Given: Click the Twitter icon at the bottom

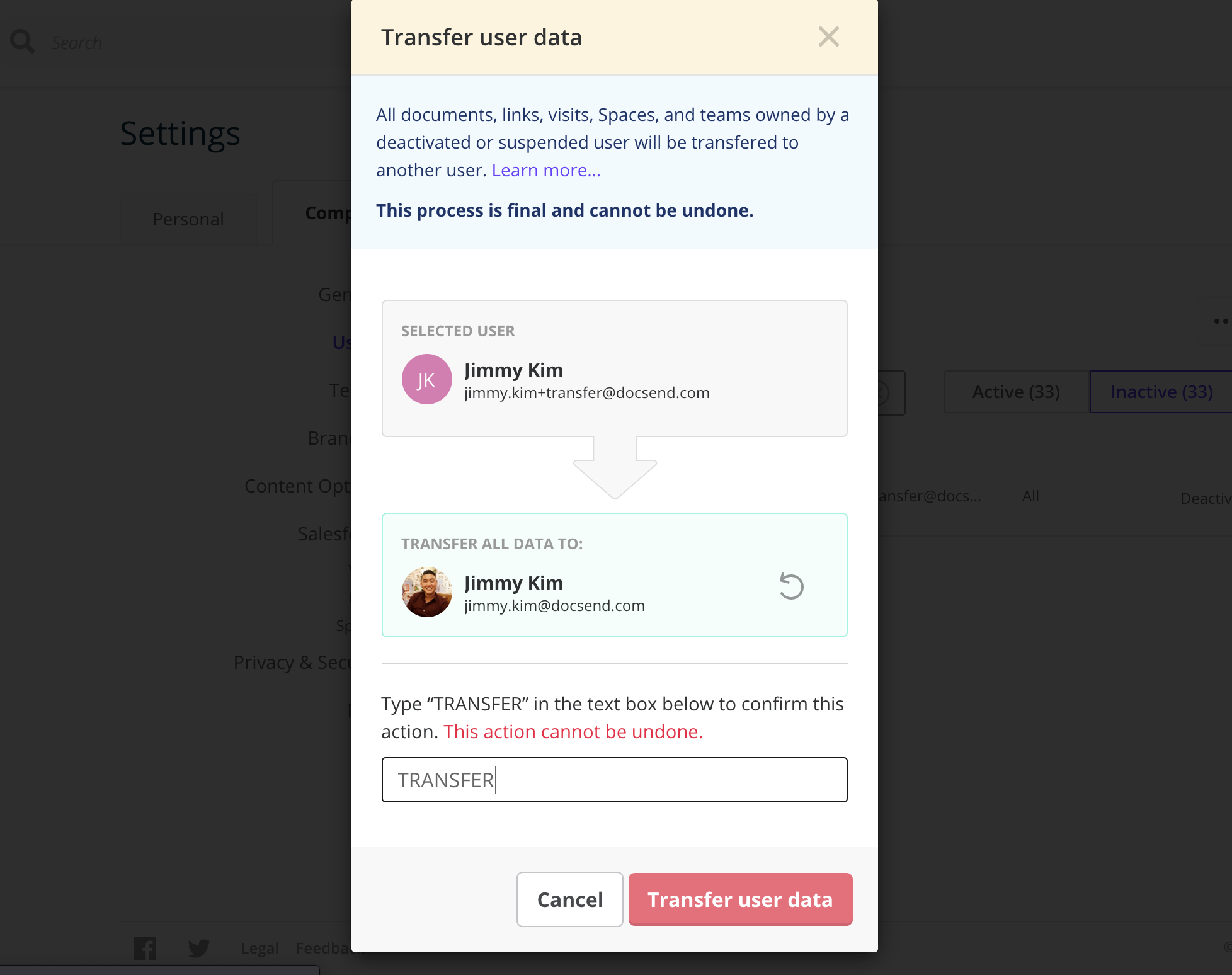Looking at the screenshot, I should [x=199, y=947].
